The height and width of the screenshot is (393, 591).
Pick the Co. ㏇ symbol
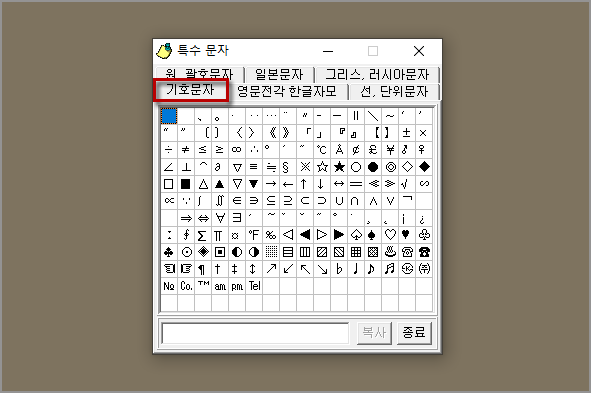[x=186, y=286]
